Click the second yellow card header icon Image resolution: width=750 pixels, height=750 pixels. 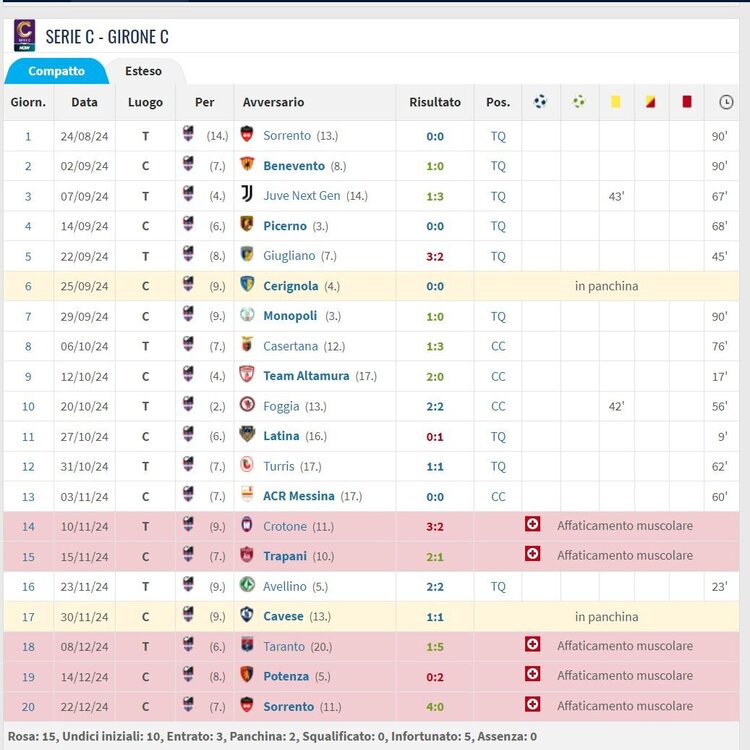(x=650, y=102)
